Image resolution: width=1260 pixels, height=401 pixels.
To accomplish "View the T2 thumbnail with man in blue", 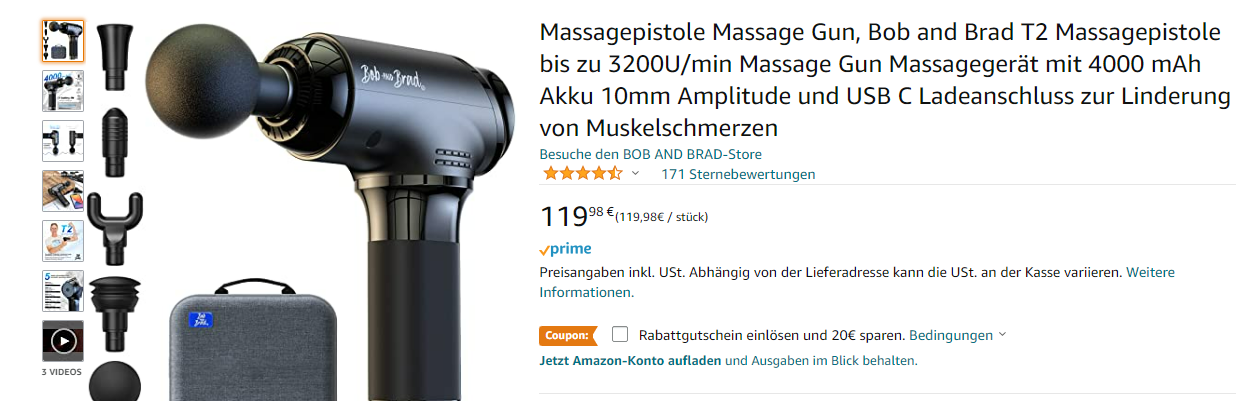I will [x=62, y=241].
